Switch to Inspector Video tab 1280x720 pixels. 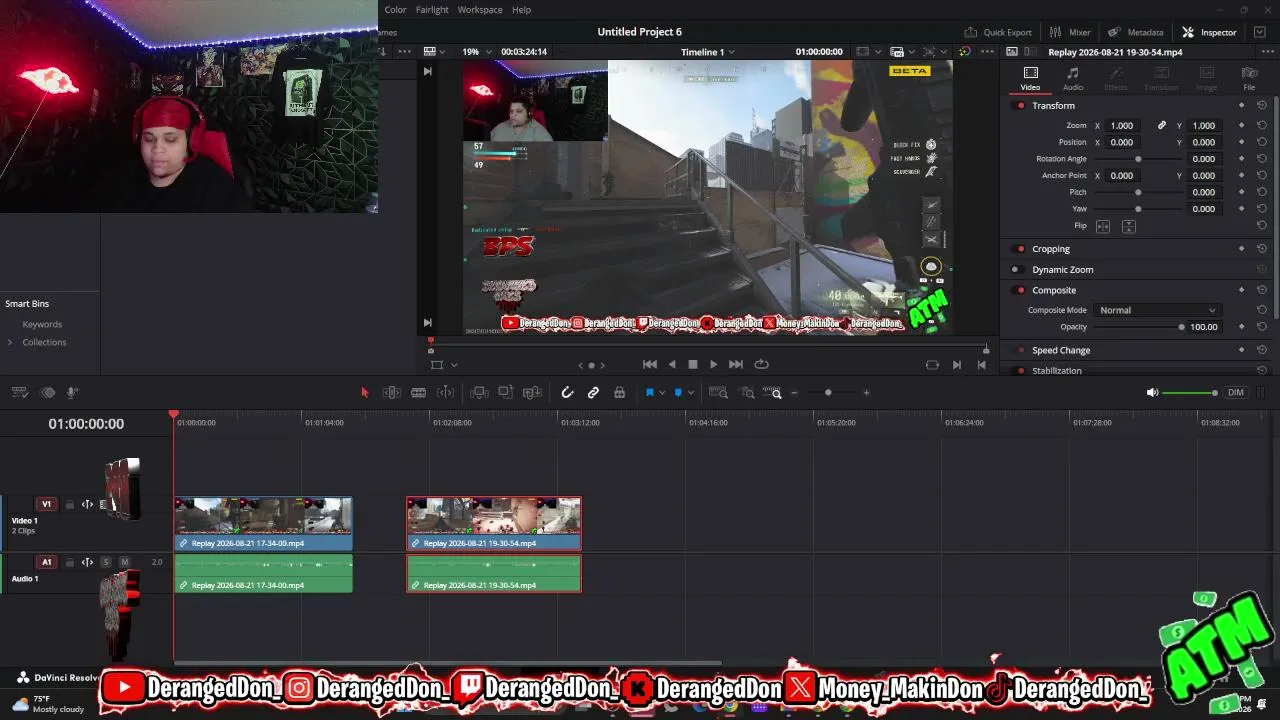1030,79
